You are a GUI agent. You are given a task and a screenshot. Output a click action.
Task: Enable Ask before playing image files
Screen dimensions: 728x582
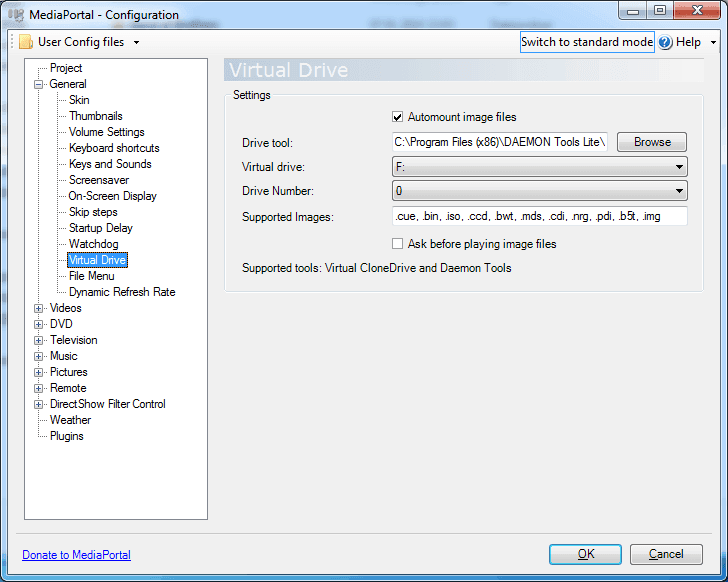click(397, 244)
